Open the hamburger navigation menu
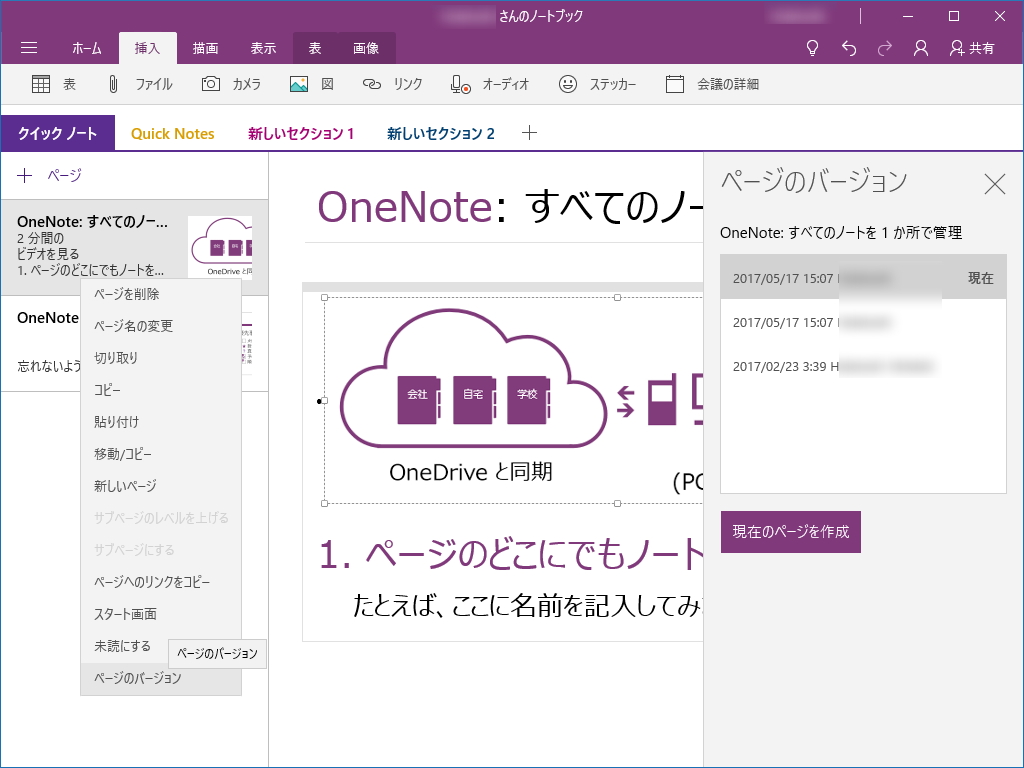 pyautogui.click(x=29, y=48)
